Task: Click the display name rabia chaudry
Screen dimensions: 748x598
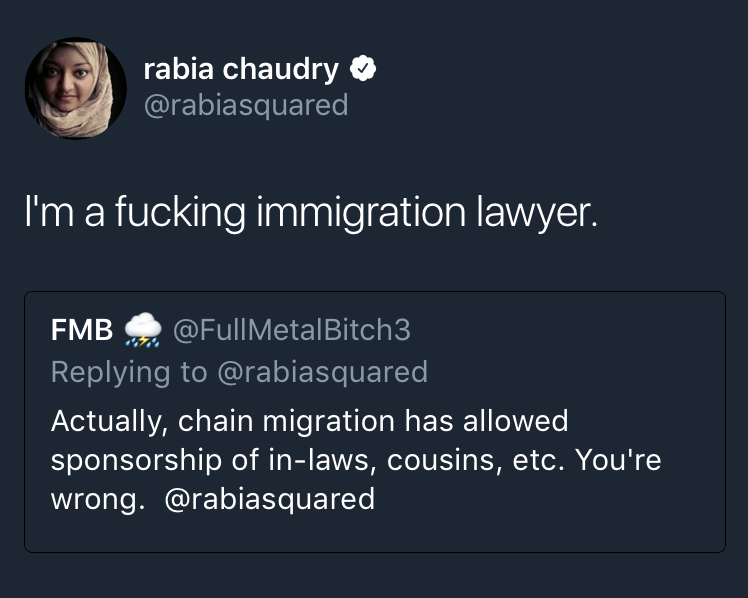Action: click(x=241, y=69)
